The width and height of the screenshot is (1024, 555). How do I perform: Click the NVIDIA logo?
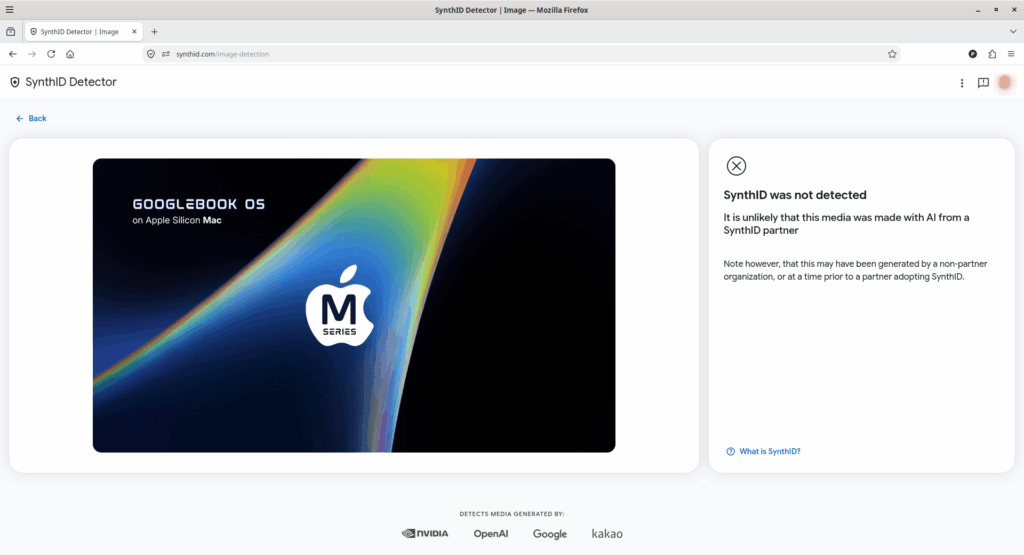tap(425, 533)
